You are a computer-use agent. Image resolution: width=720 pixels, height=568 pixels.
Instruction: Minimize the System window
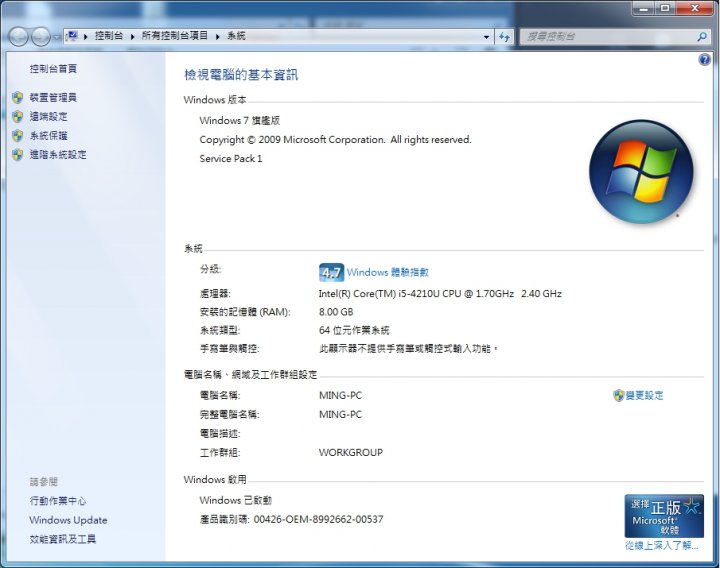[x=643, y=8]
